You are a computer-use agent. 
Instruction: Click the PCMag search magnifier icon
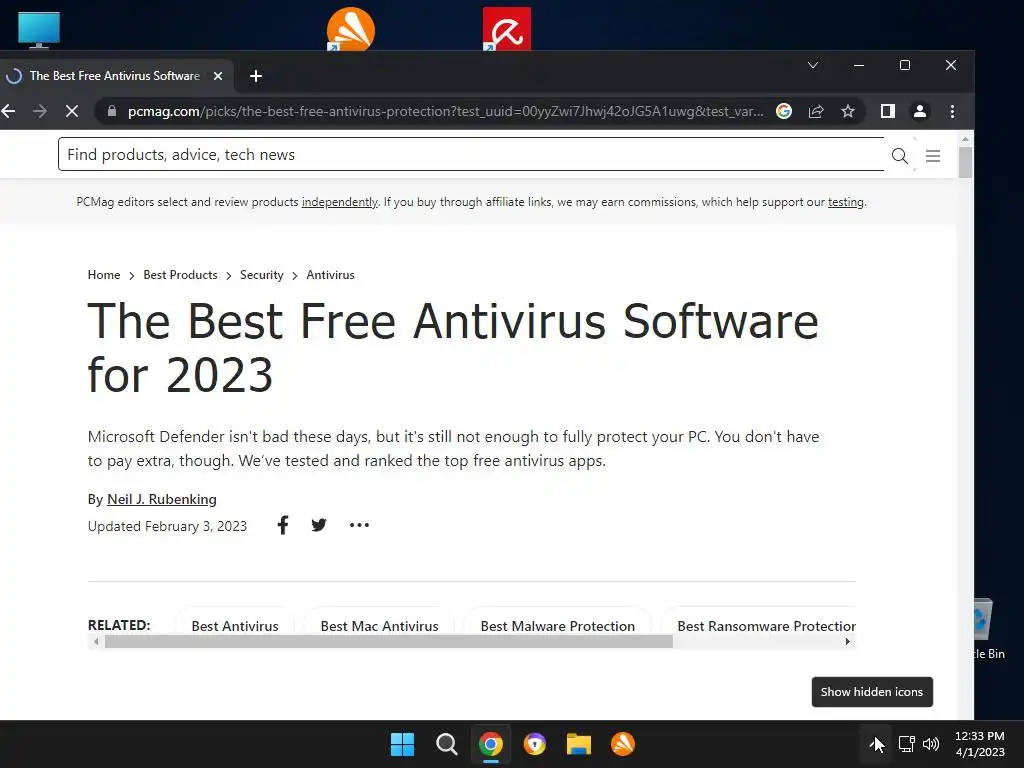899,155
